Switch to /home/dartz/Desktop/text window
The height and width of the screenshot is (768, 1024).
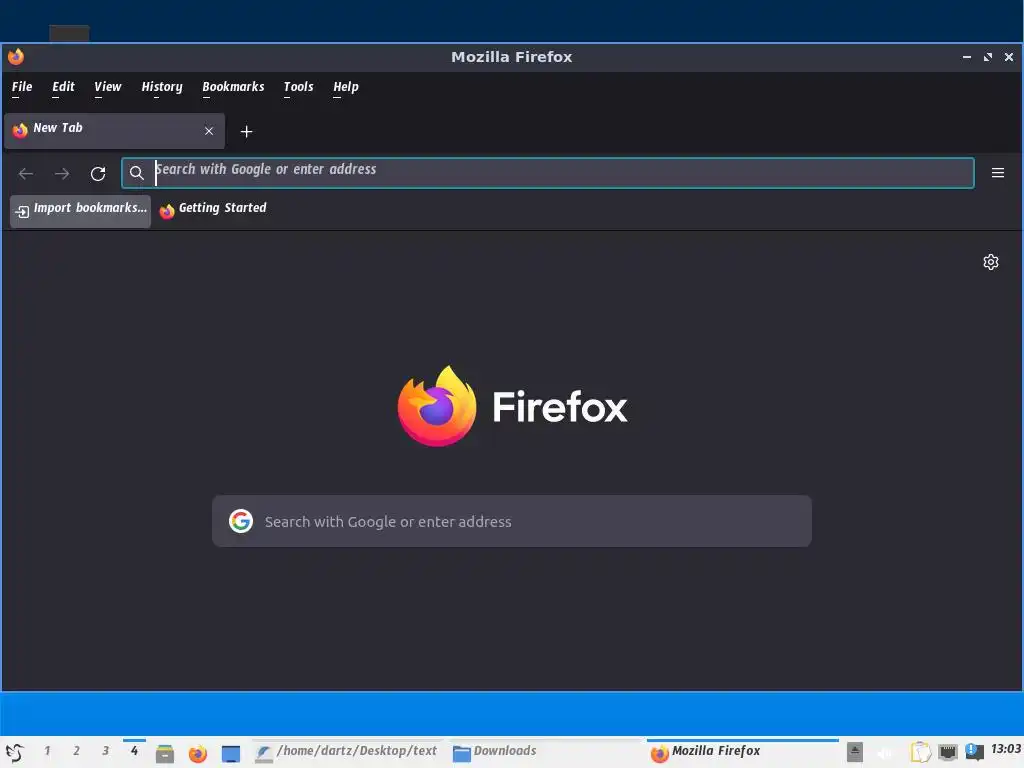(346, 752)
